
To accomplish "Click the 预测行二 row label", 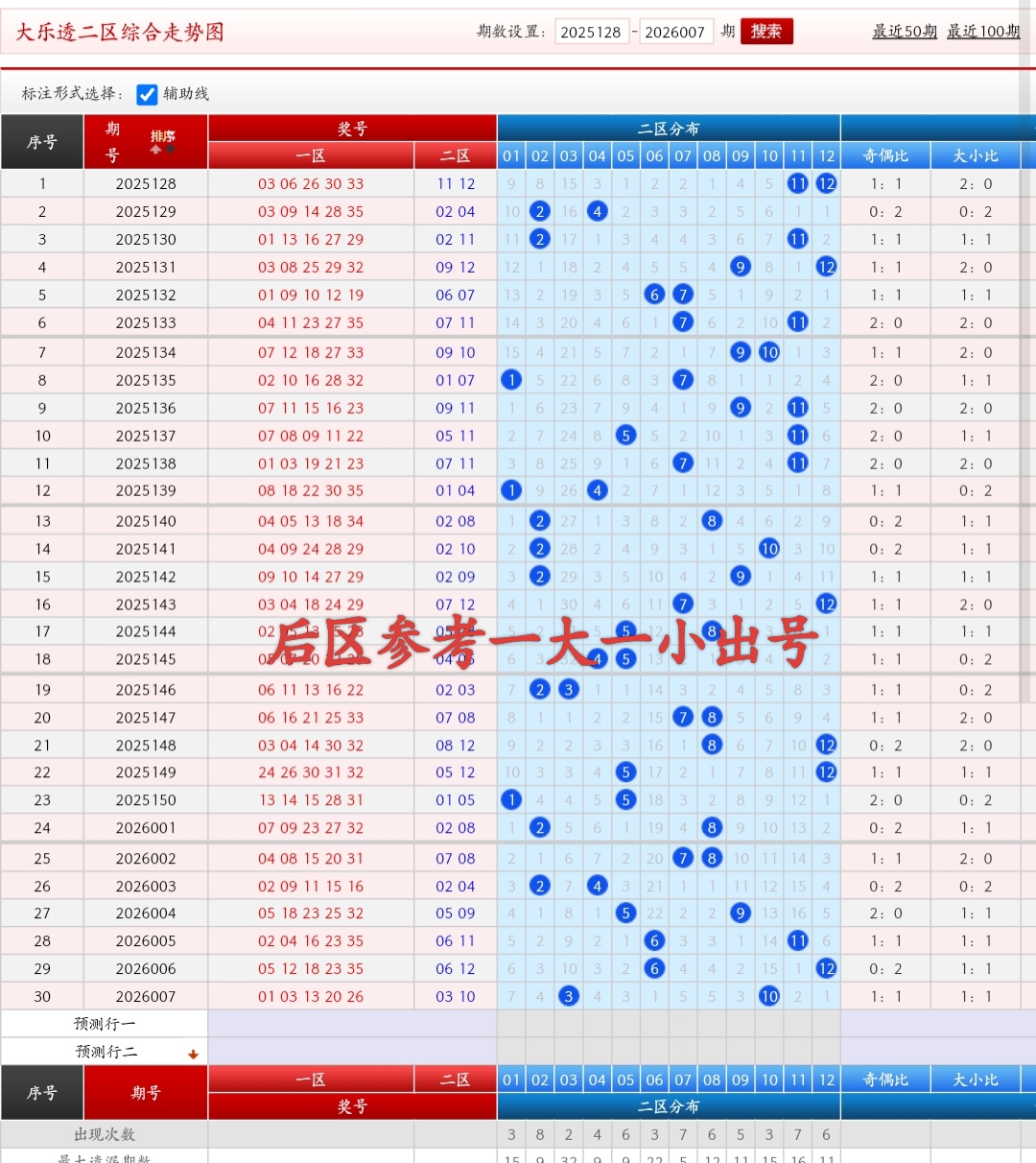I will 105,1052.
